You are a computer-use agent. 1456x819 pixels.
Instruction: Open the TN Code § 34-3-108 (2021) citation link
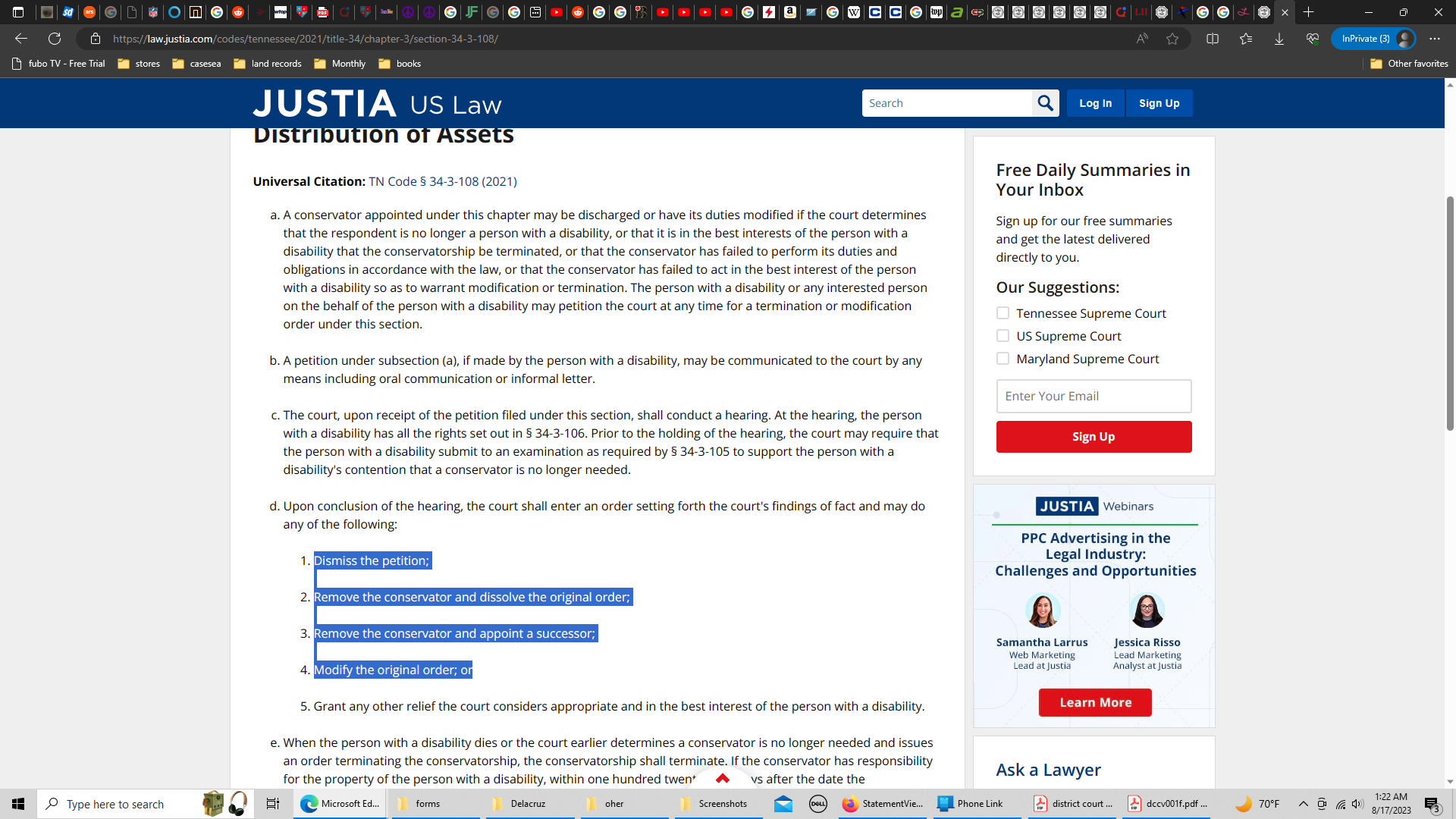(443, 181)
